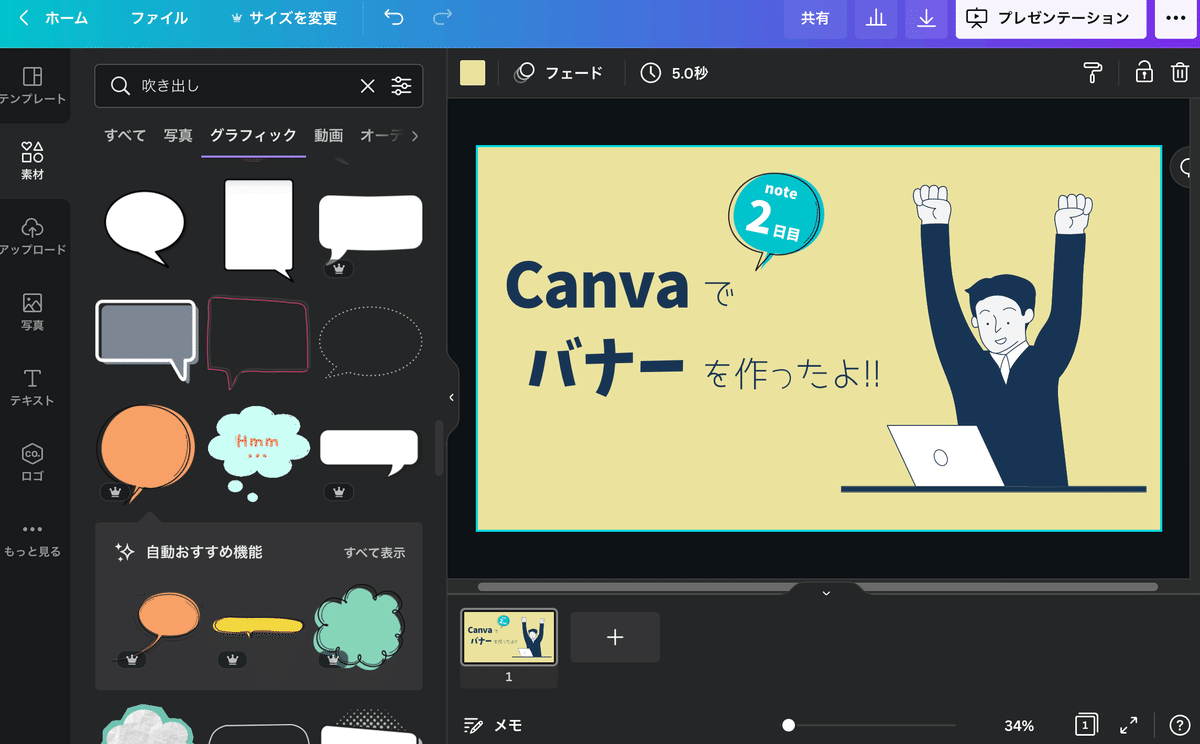Open the フェード transition setting
This screenshot has height=744, width=1200.
560,73
